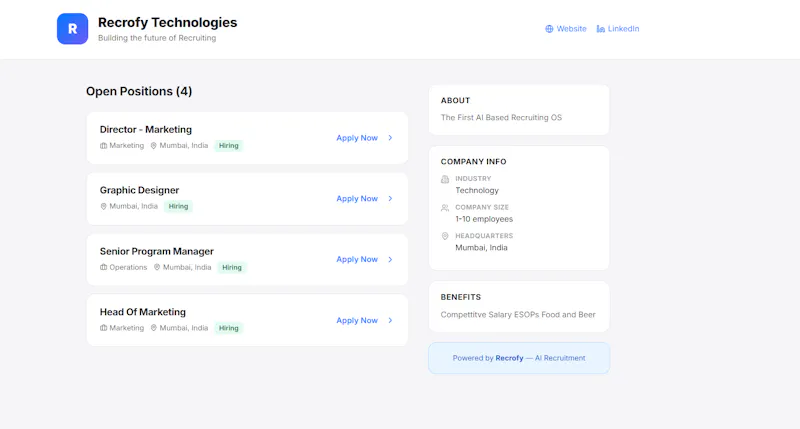Click the Recrofy R logo

point(72,29)
